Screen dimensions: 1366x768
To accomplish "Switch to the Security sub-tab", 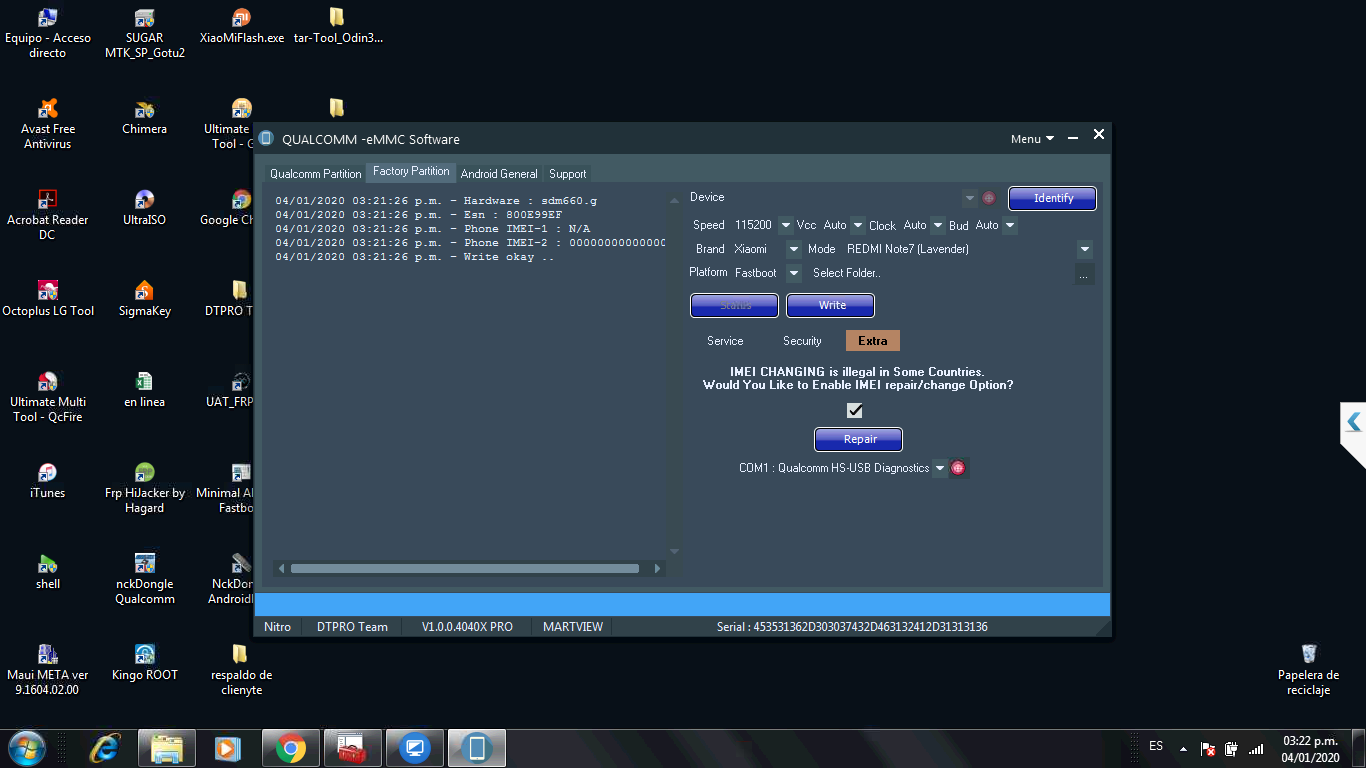I will (802, 341).
